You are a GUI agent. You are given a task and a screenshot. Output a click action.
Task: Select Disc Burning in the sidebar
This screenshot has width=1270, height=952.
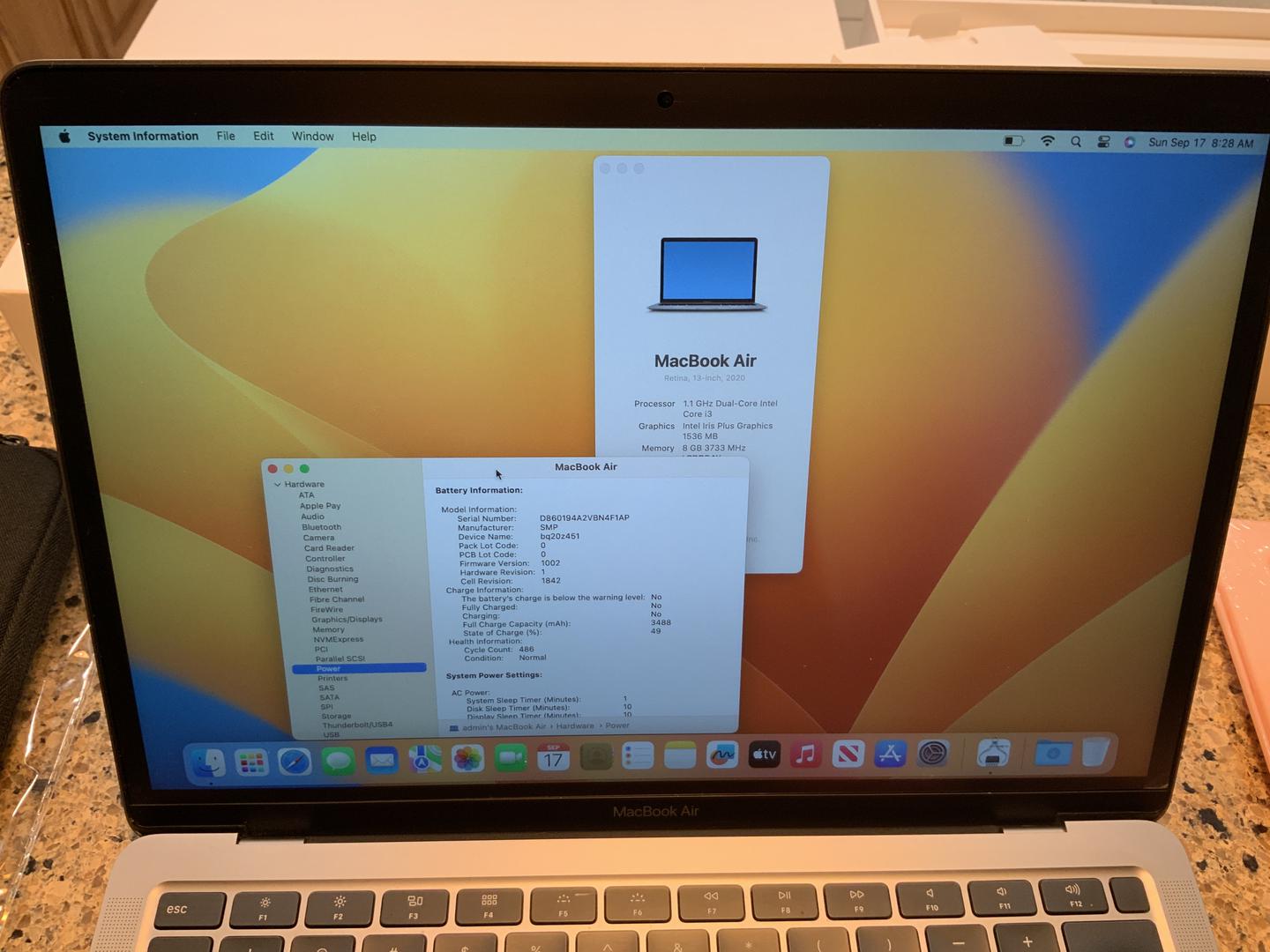[x=332, y=579]
